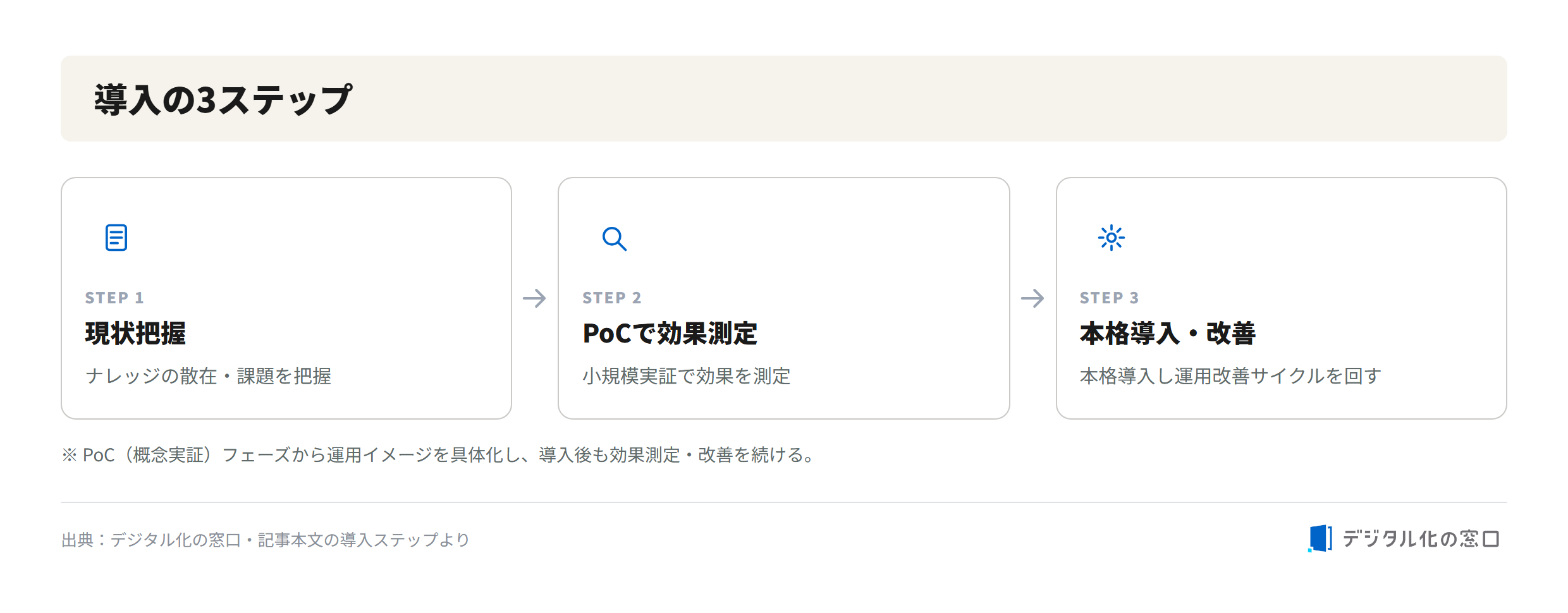Click the STEP 2 label
The height and width of the screenshot is (613, 1568).
(x=612, y=298)
